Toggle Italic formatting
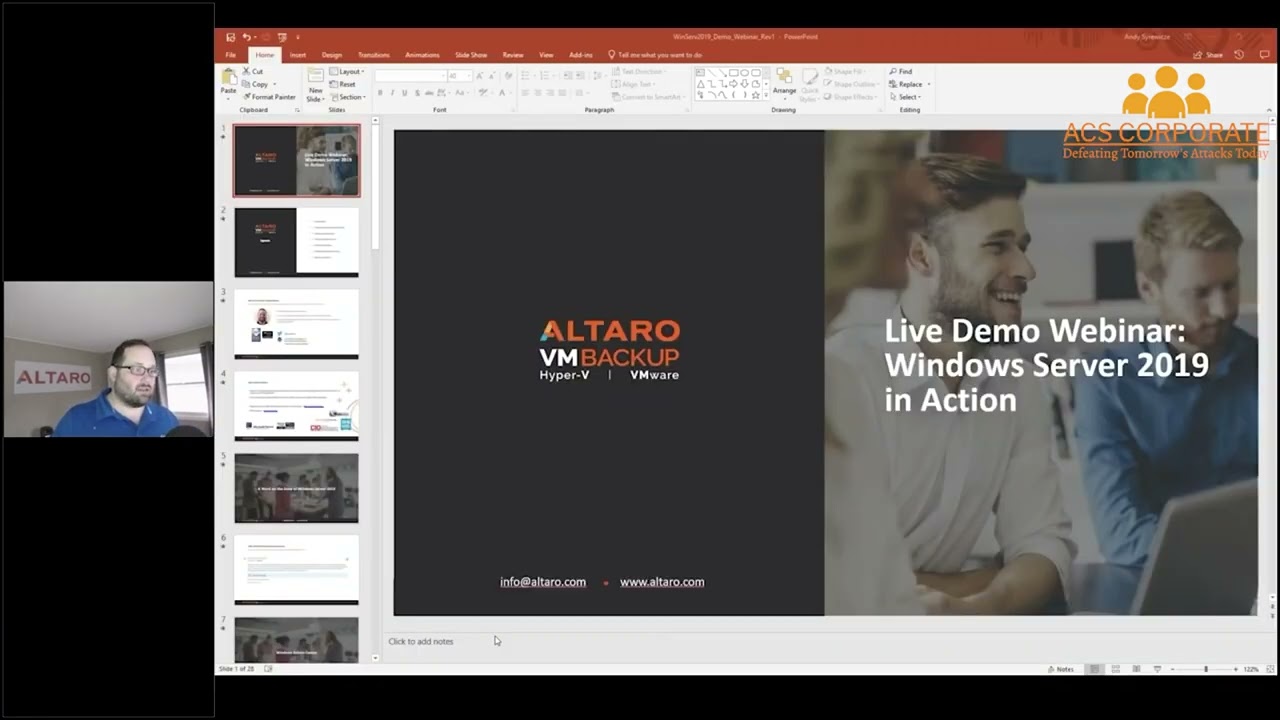The height and width of the screenshot is (720, 1280). coord(392,93)
